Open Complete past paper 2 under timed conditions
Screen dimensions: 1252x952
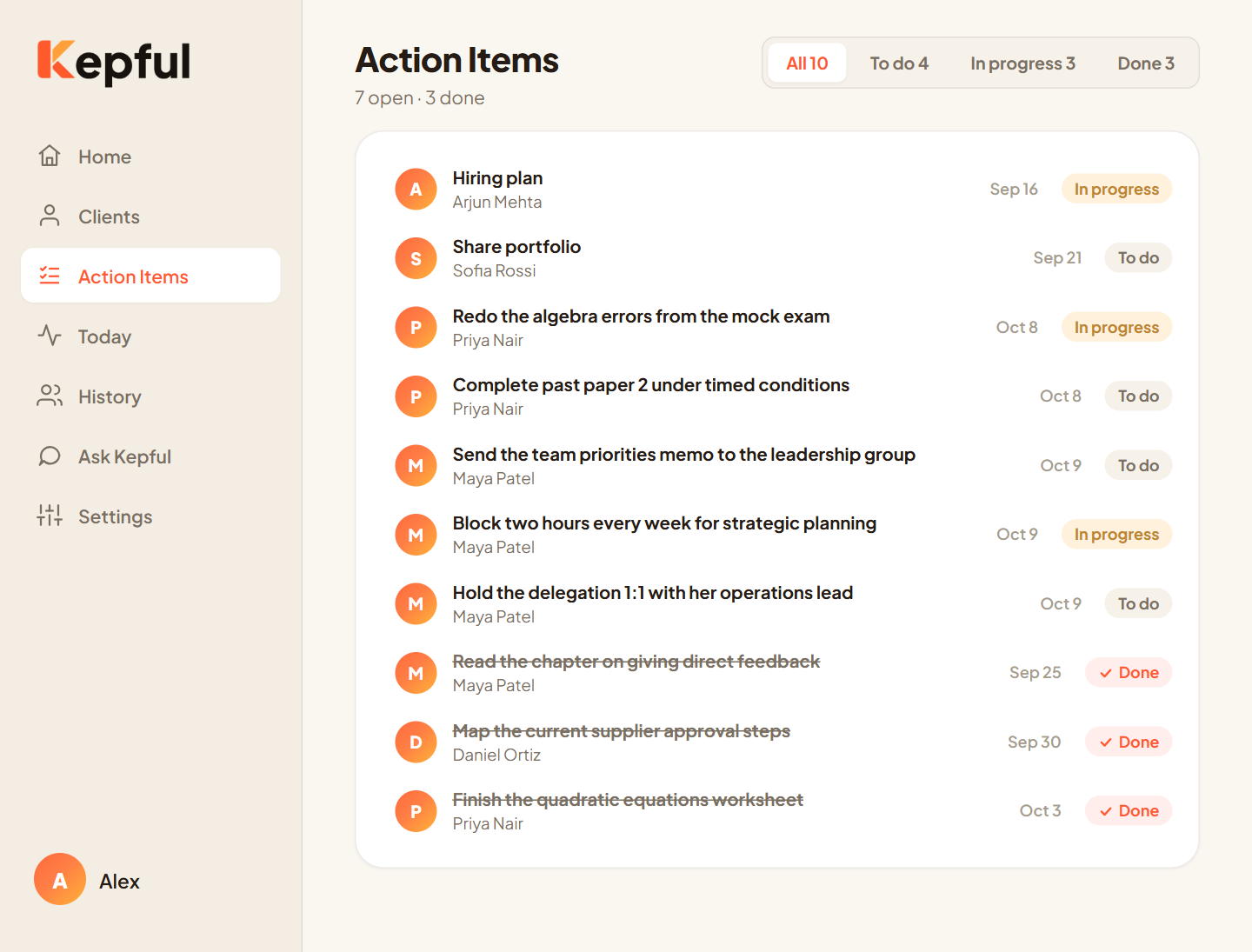[777, 396]
